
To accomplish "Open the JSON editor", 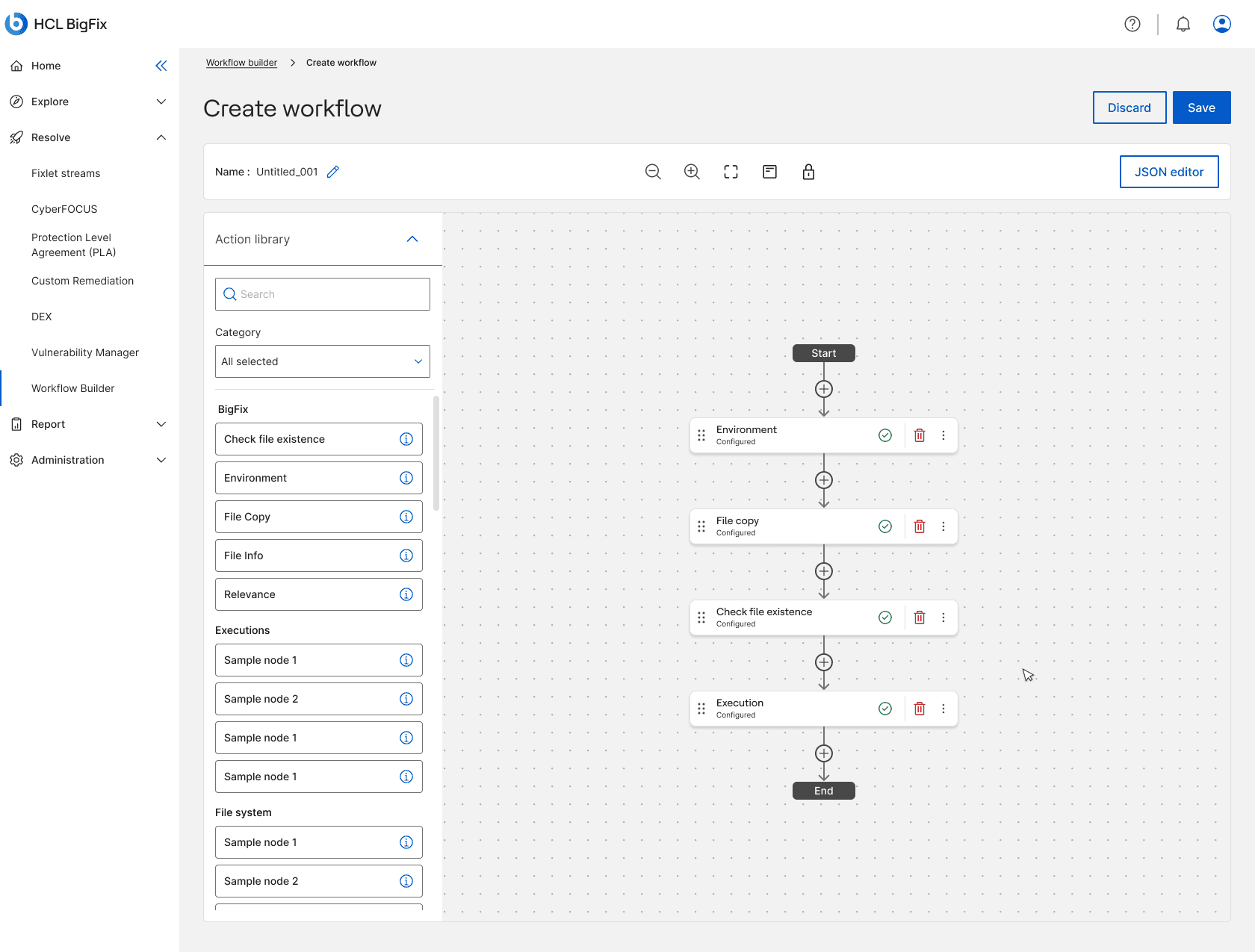I will pyautogui.click(x=1169, y=172).
